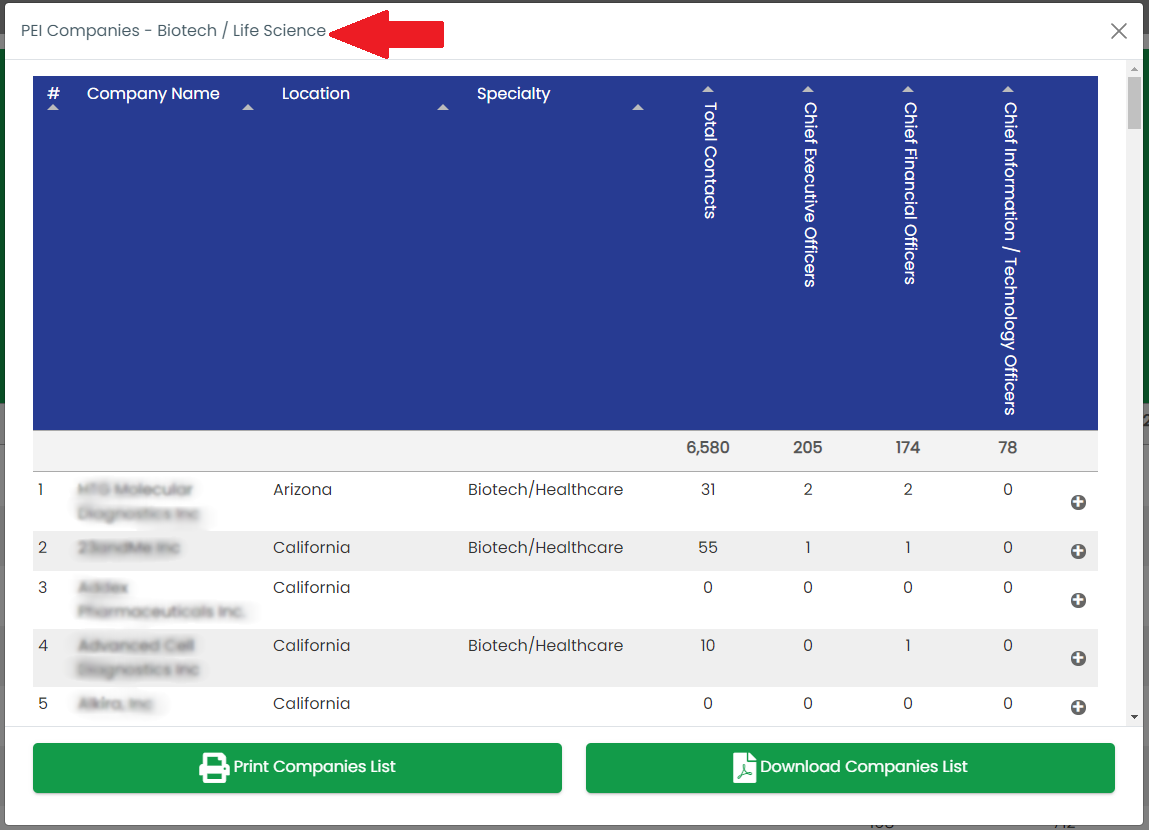Click the 78 CIO total value

[1008, 448]
